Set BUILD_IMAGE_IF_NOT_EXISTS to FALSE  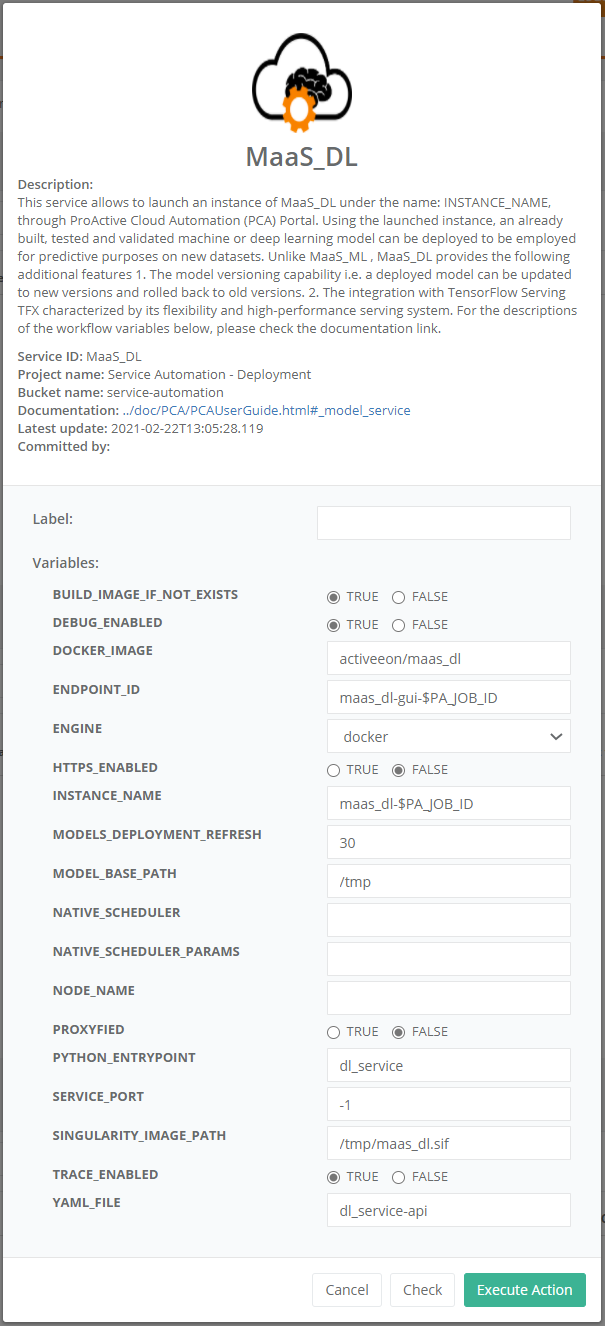coord(398,597)
